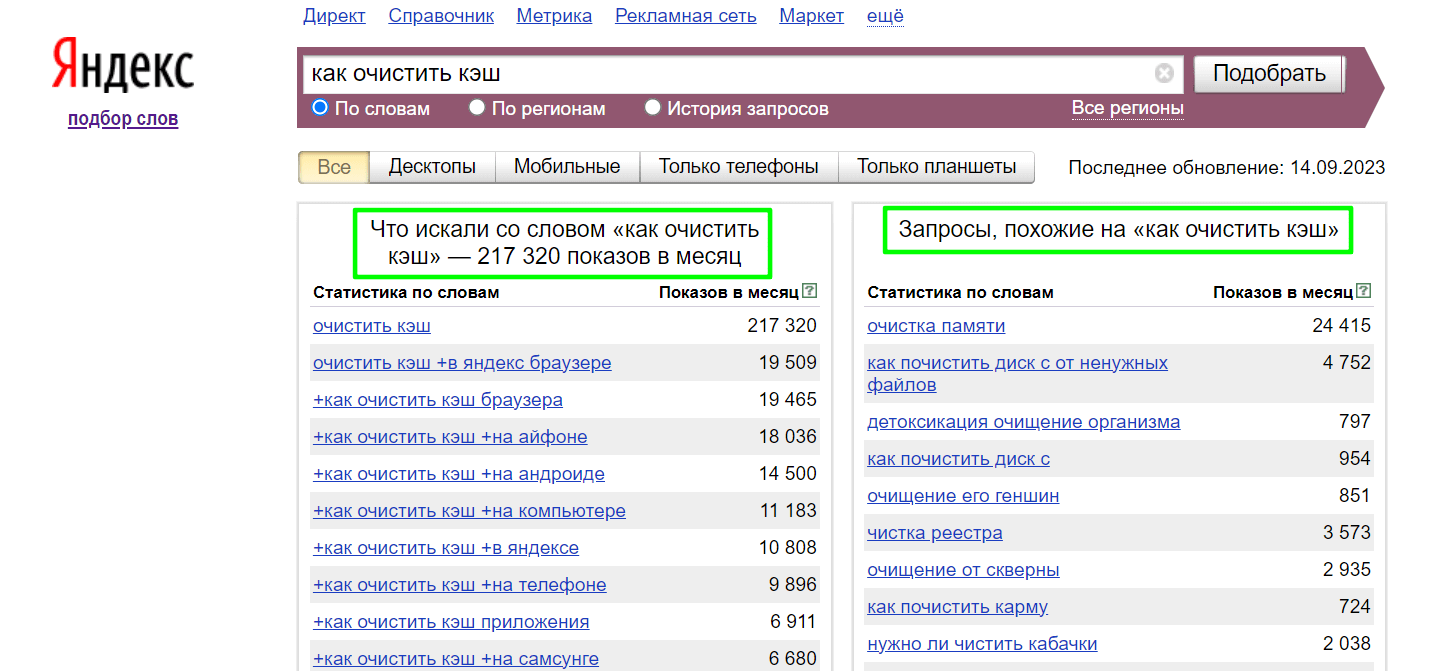Viewport: 1447px width, 671px height.
Task: Select the «История запросов» radio button
Action: pyautogui.click(x=653, y=107)
